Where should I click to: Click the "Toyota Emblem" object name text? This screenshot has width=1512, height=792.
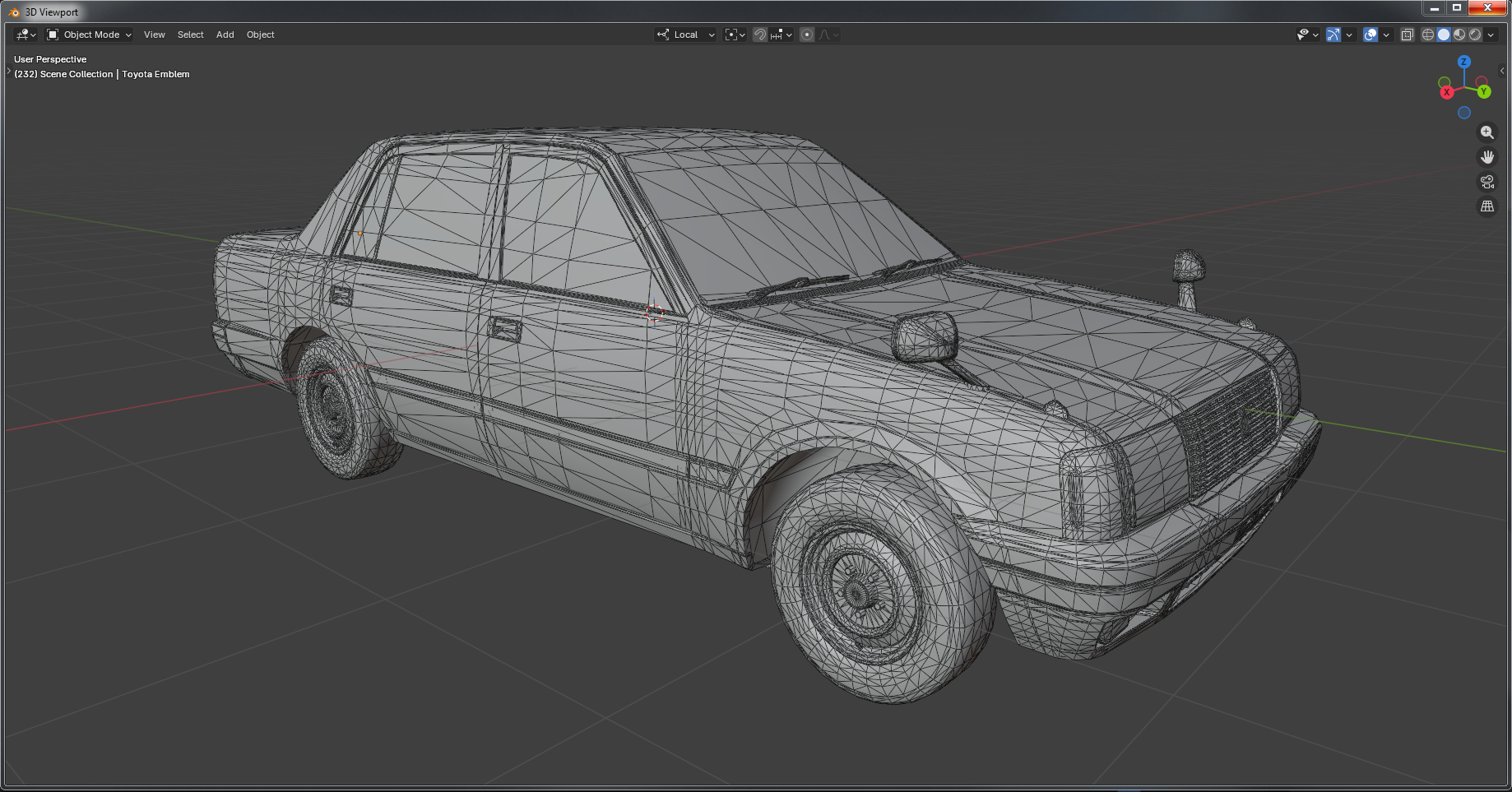coord(155,74)
